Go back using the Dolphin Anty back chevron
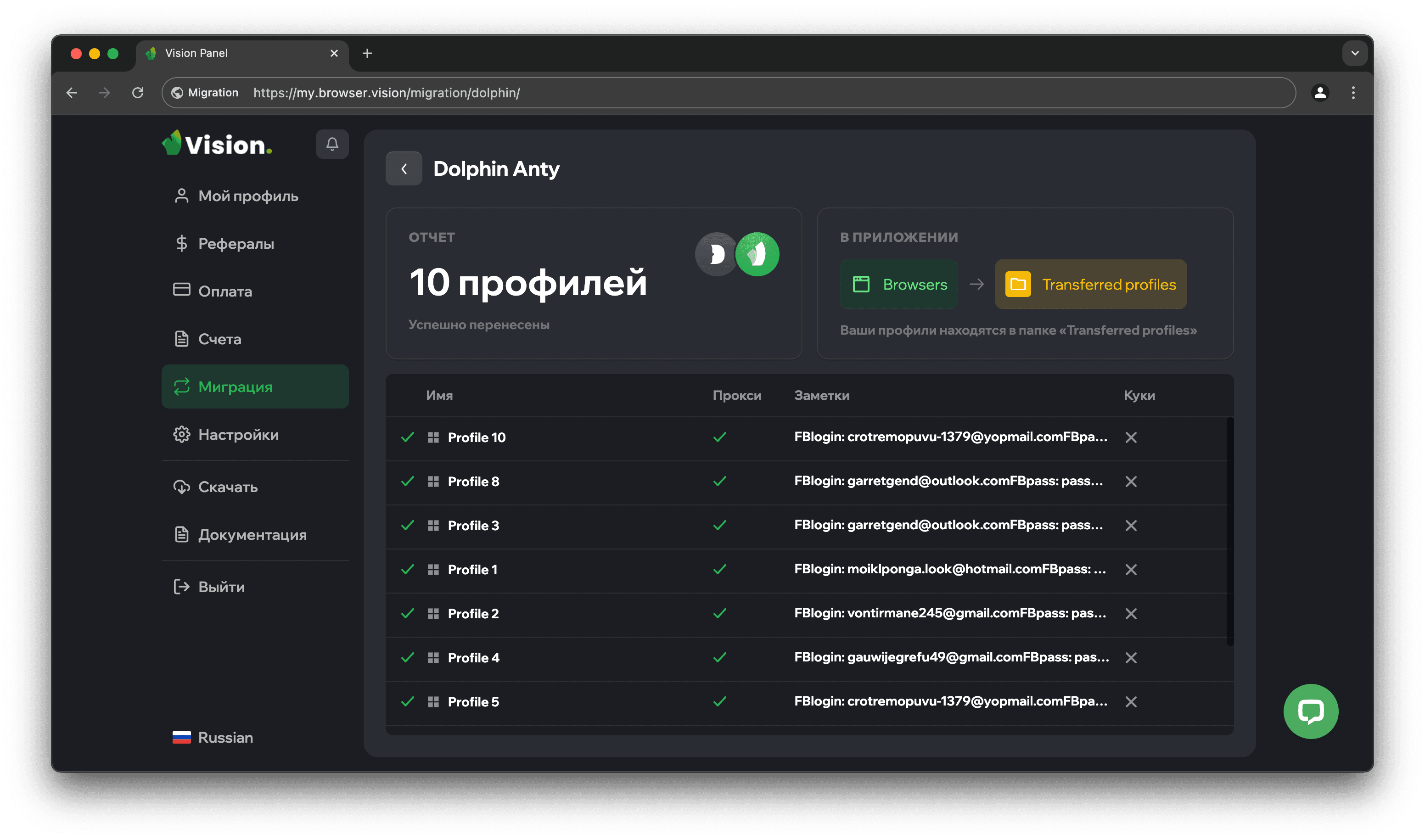 [404, 168]
